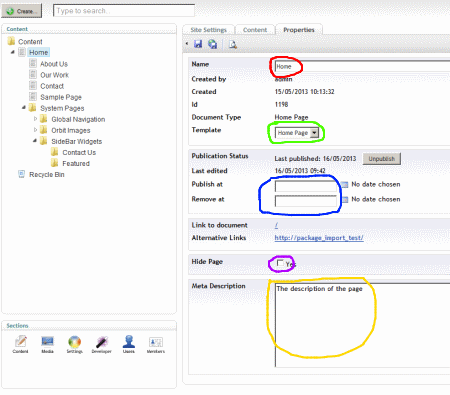This screenshot has width=450, height=395.
Task: Select the SideBar Widgets tree label
Action: pyautogui.click(x=77, y=141)
